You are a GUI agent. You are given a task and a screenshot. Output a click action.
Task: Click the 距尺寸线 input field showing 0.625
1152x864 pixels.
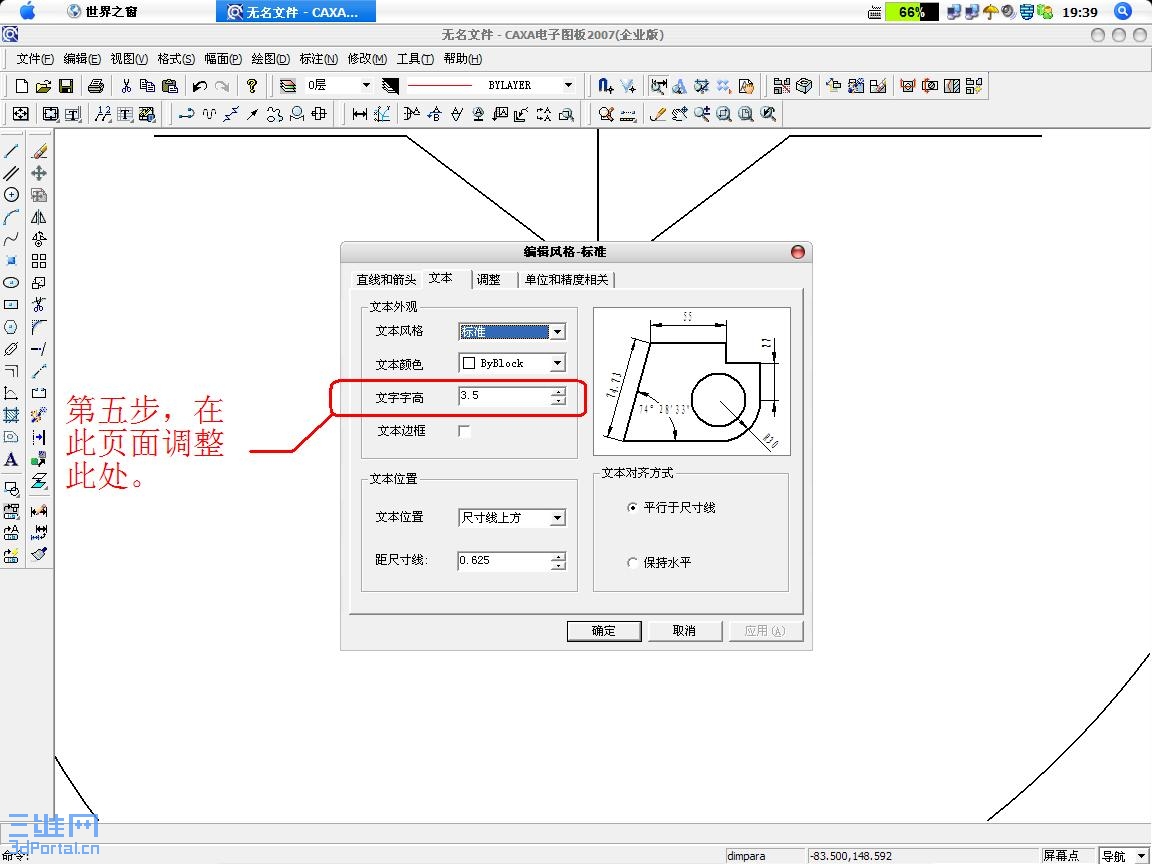pyautogui.click(x=504, y=561)
